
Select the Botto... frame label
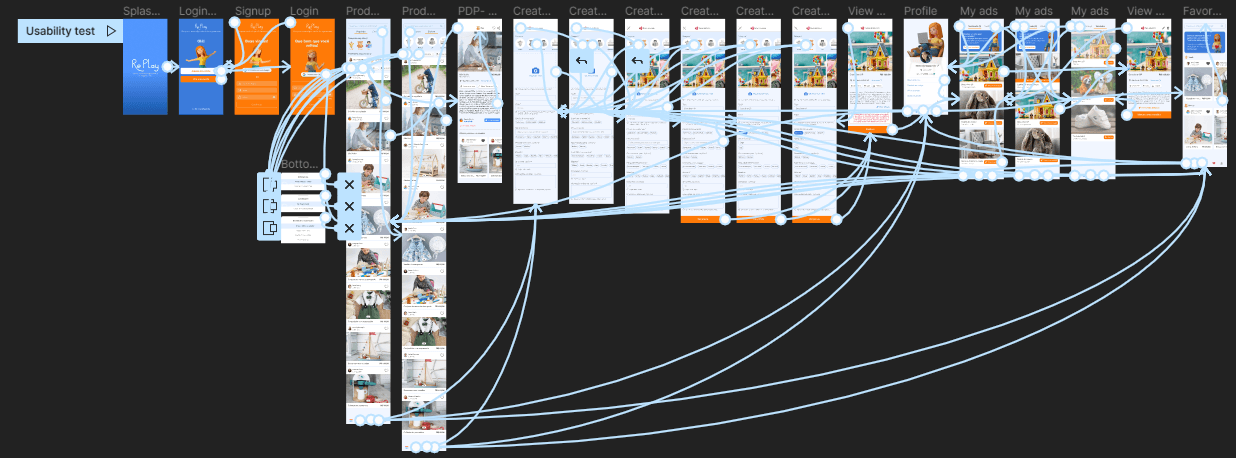coord(300,164)
